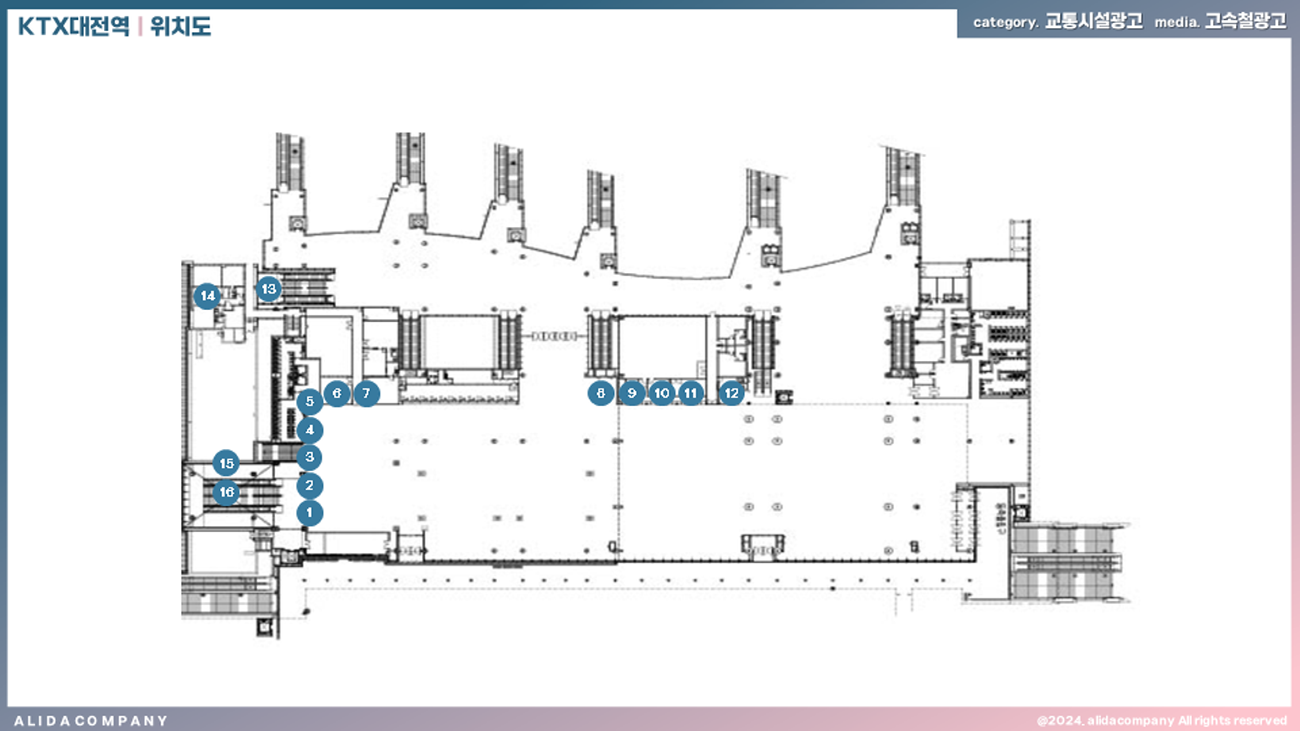Click location marker number 1
The image size is (1300, 731).
(310, 514)
